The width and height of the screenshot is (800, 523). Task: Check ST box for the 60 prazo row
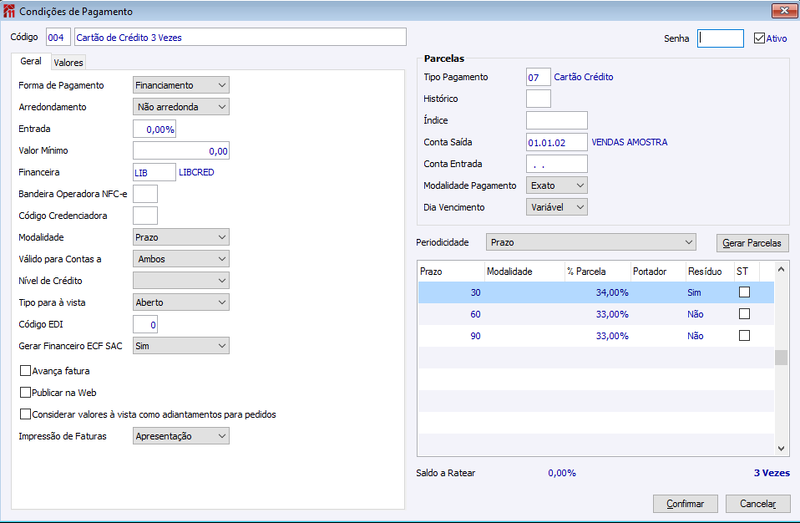click(744, 313)
